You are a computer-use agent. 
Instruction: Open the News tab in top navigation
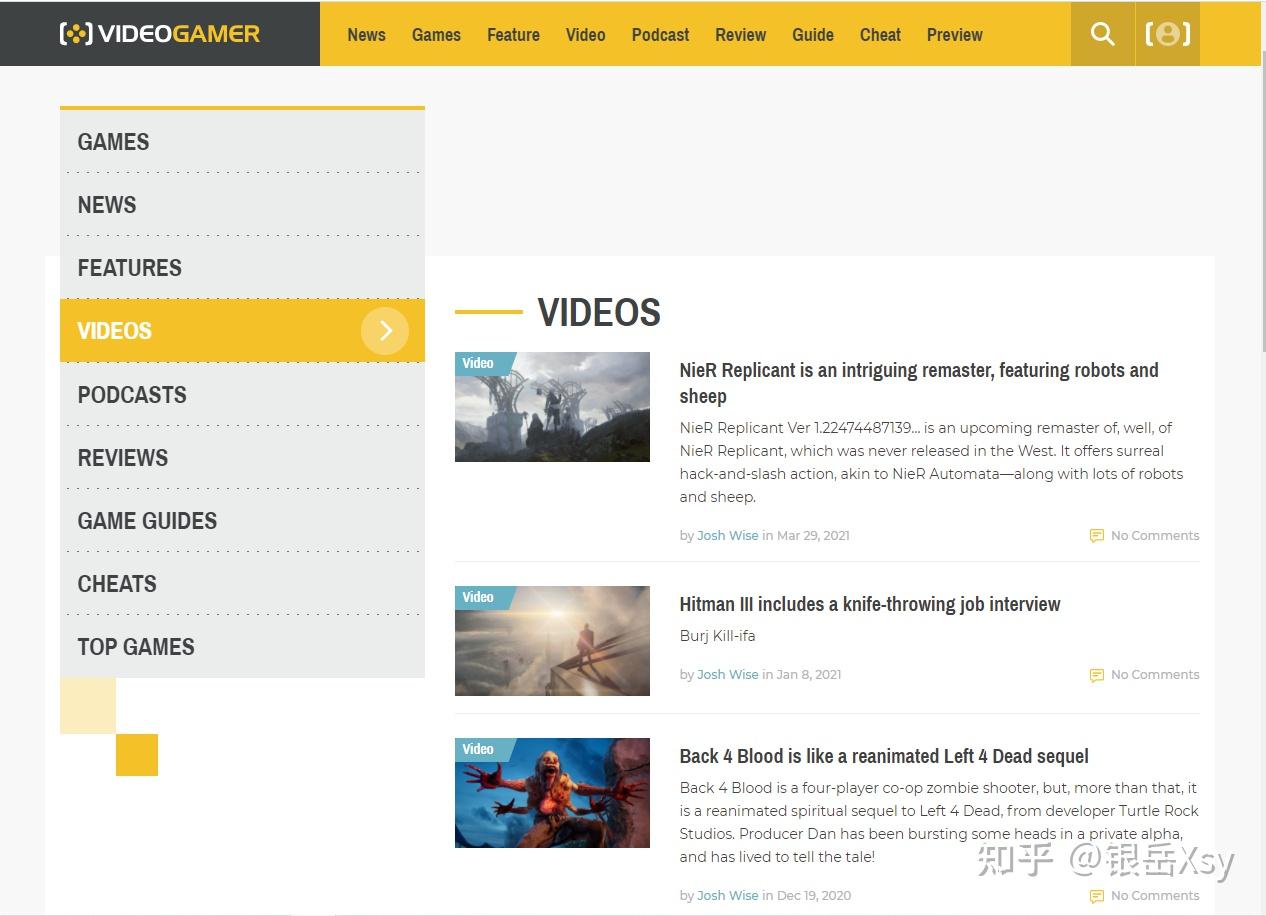366,35
